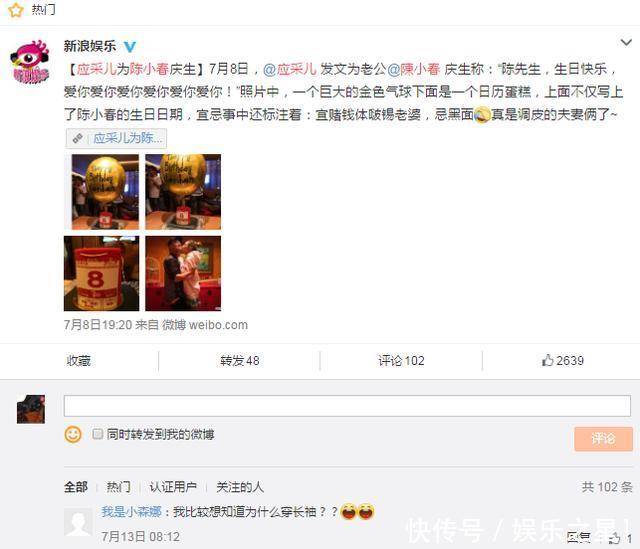The width and height of the screenshot is (640, 549).
Task: Click the blue verified V badge
Action: [129, 47]
